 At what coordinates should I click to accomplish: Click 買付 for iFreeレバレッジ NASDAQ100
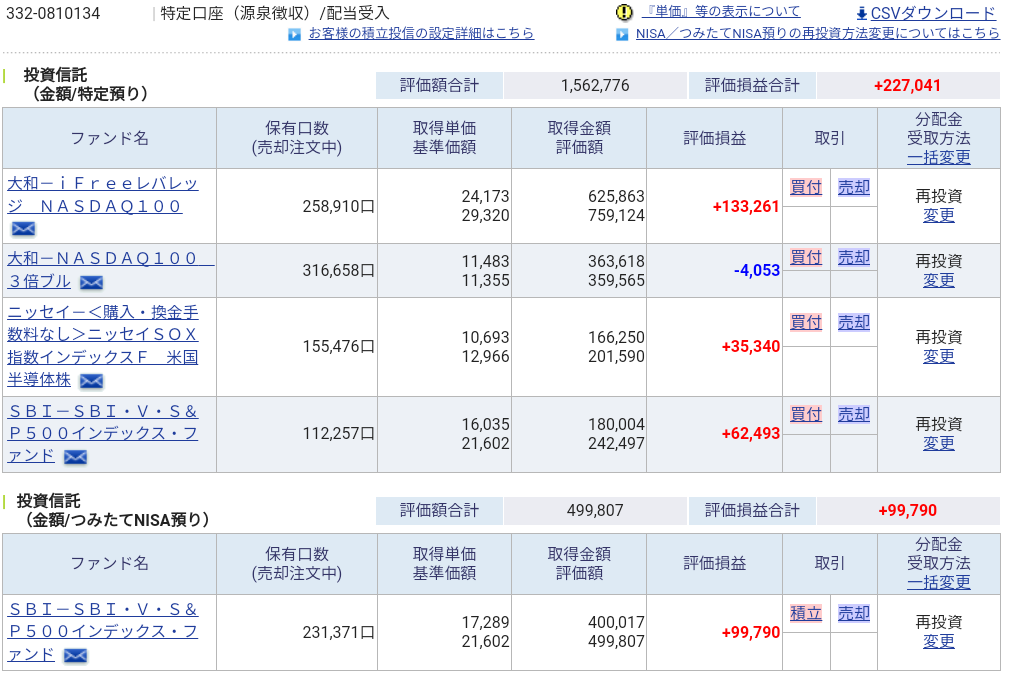[806, 187]
